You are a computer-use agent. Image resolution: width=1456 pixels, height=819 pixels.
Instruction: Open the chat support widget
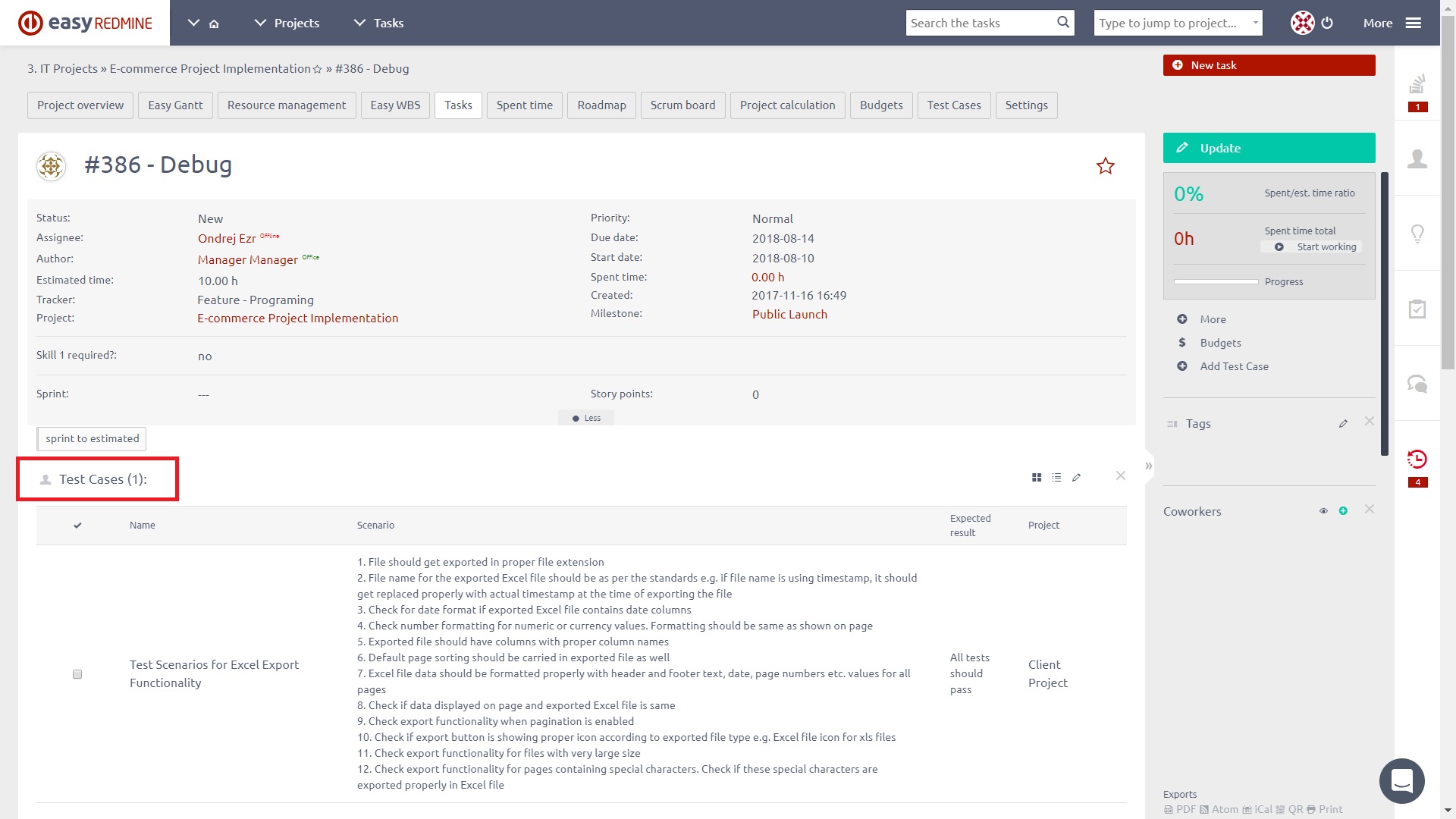point(1402,781)
